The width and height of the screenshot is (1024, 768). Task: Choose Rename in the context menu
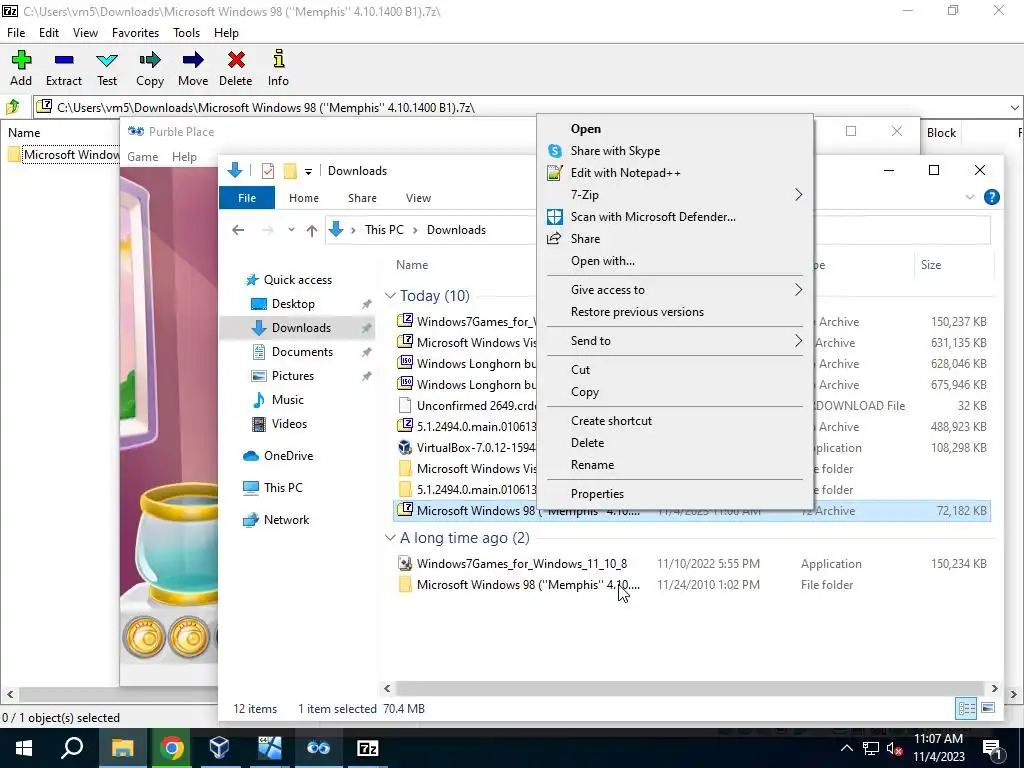click(x=675, y=465)
